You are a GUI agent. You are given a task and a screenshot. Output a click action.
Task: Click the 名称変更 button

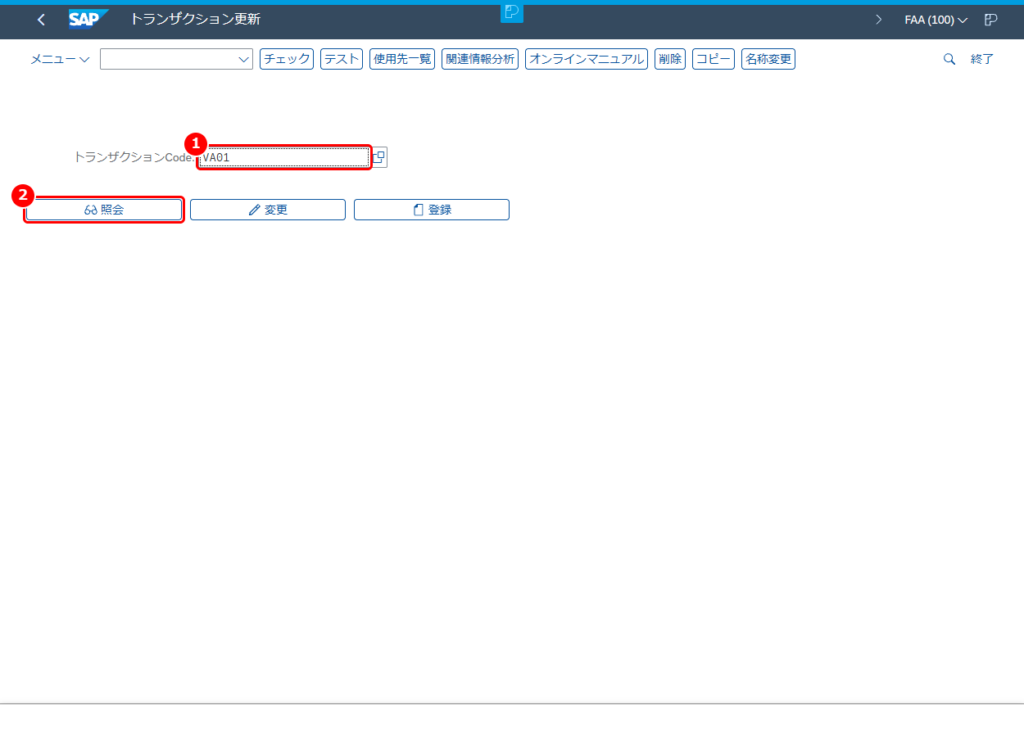tap(768, 59)
